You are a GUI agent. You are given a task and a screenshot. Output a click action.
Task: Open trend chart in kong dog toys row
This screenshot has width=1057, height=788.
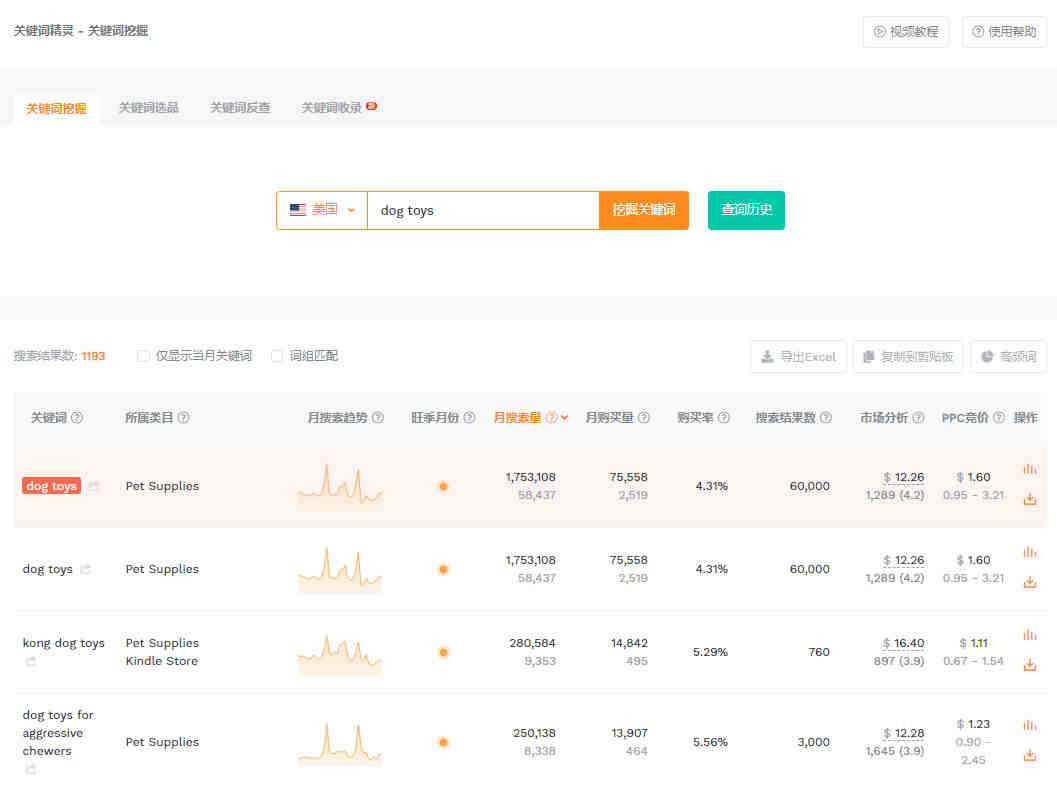coord(340,653)
